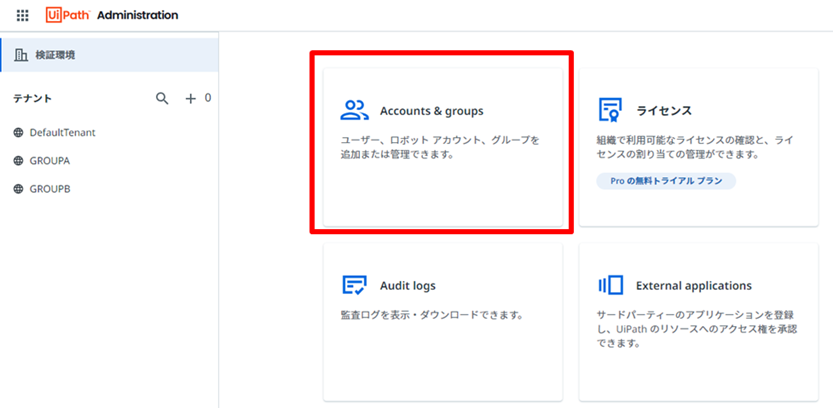Click the Audit logs checklist icon
Image resolution: width=833 pixels, height=408 pixels.
click(354, 285)
